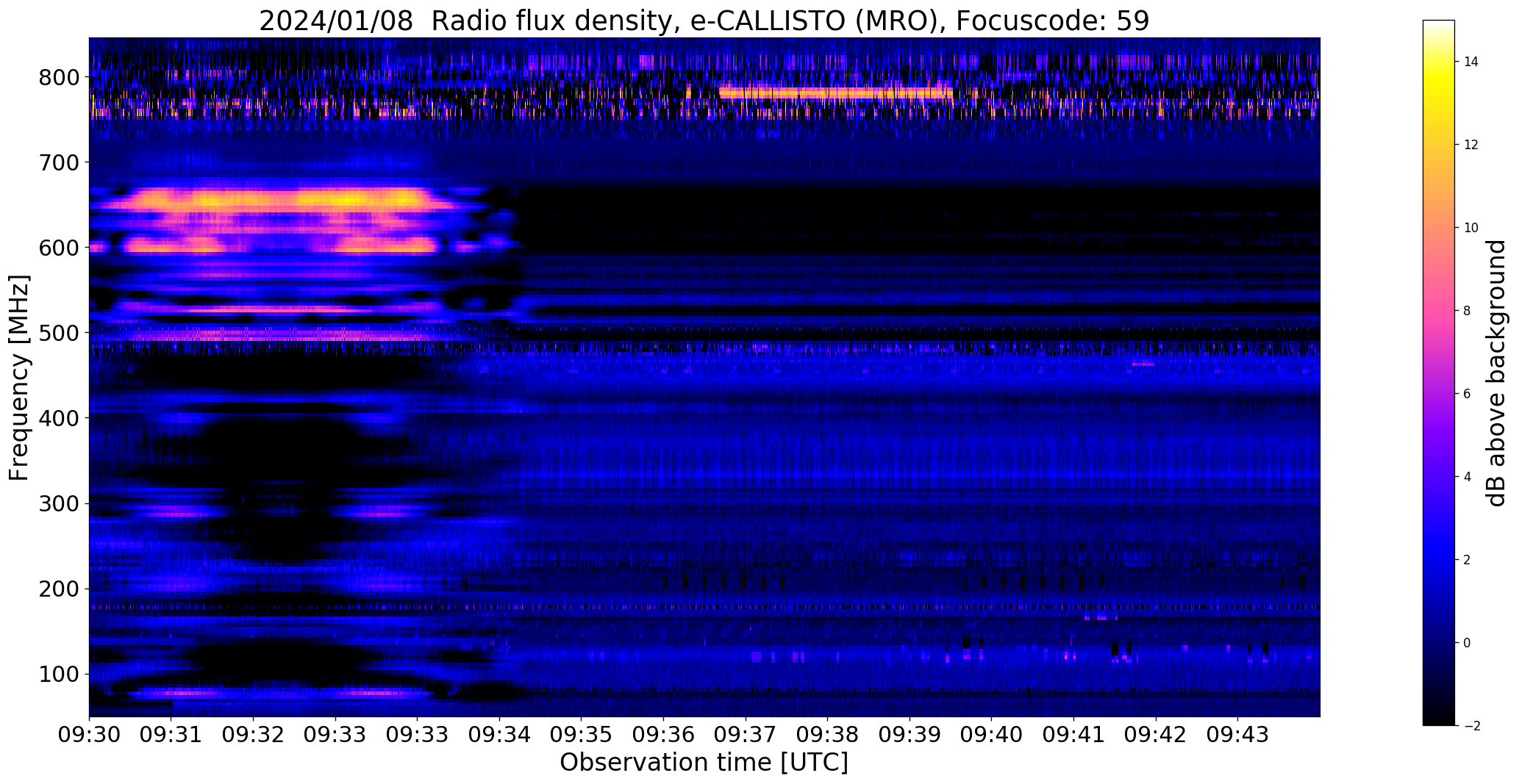Click the 09:41 time tick label

pyautogui.click(x=1074, y=735)
